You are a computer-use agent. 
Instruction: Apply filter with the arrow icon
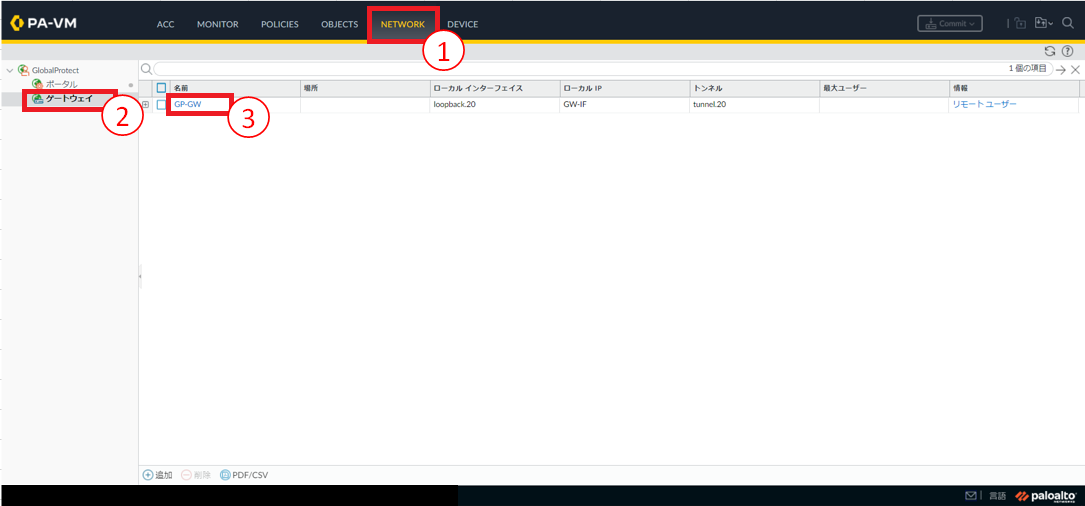[1061, 70]
